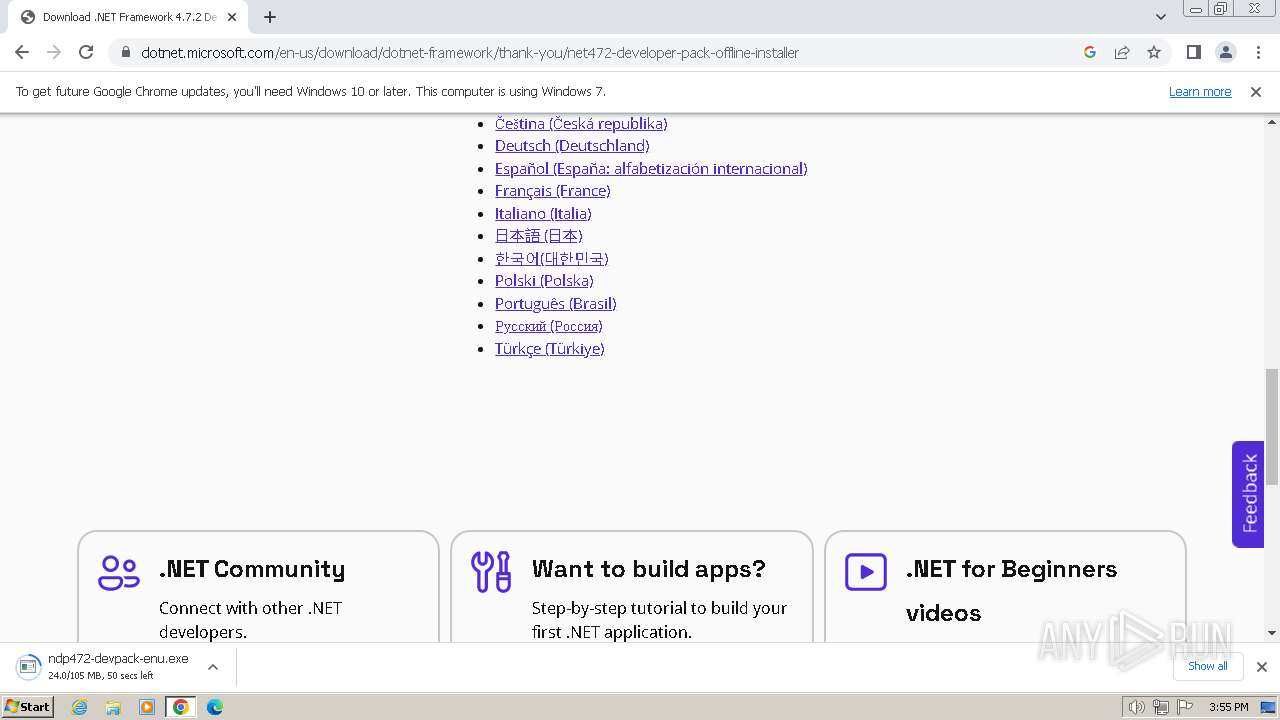Reload the current page
Screen dimensions: 1280x720
coord(86,52)
